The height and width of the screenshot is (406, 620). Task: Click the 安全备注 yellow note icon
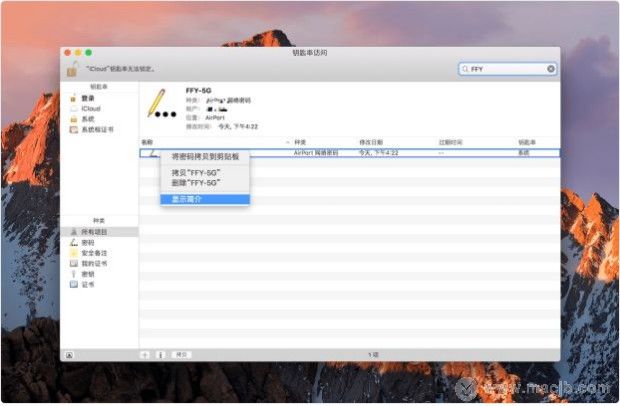click(74, 253)
